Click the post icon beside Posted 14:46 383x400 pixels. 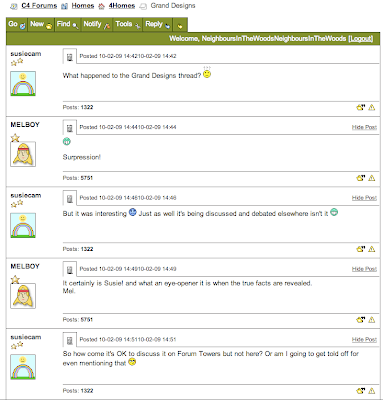click(x=70, y=199)
